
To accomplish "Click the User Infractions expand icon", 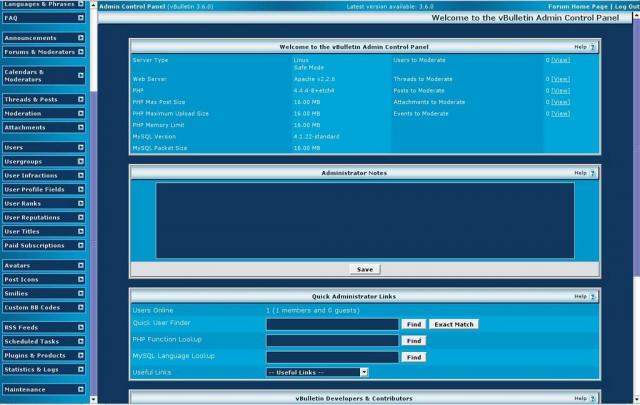I will 80,175.
